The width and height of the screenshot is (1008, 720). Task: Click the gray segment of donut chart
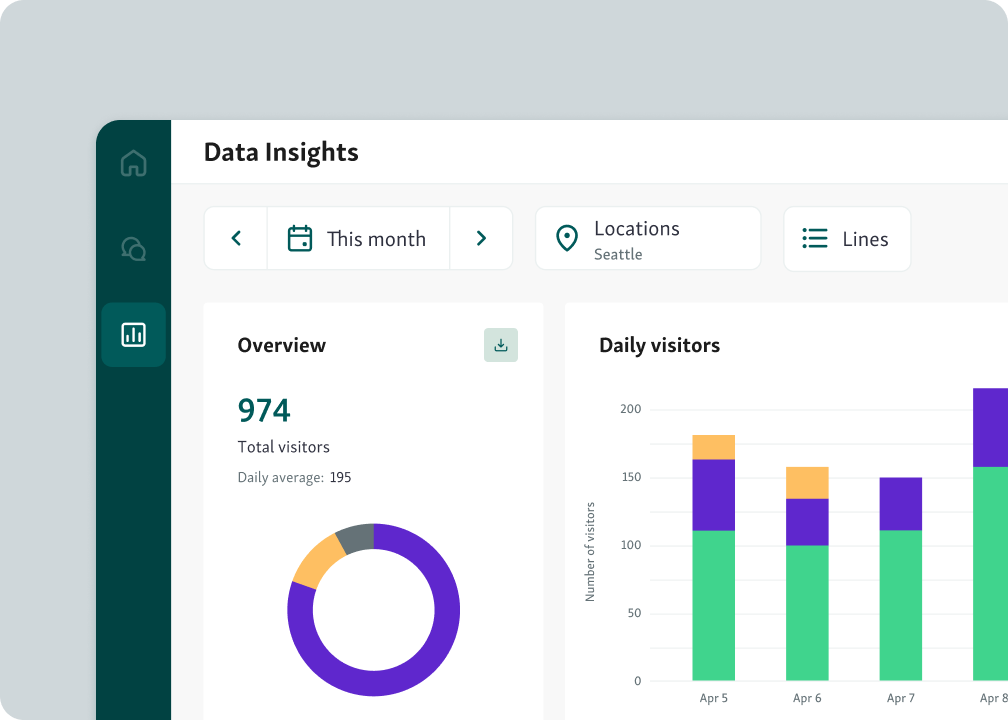(355, 539)
